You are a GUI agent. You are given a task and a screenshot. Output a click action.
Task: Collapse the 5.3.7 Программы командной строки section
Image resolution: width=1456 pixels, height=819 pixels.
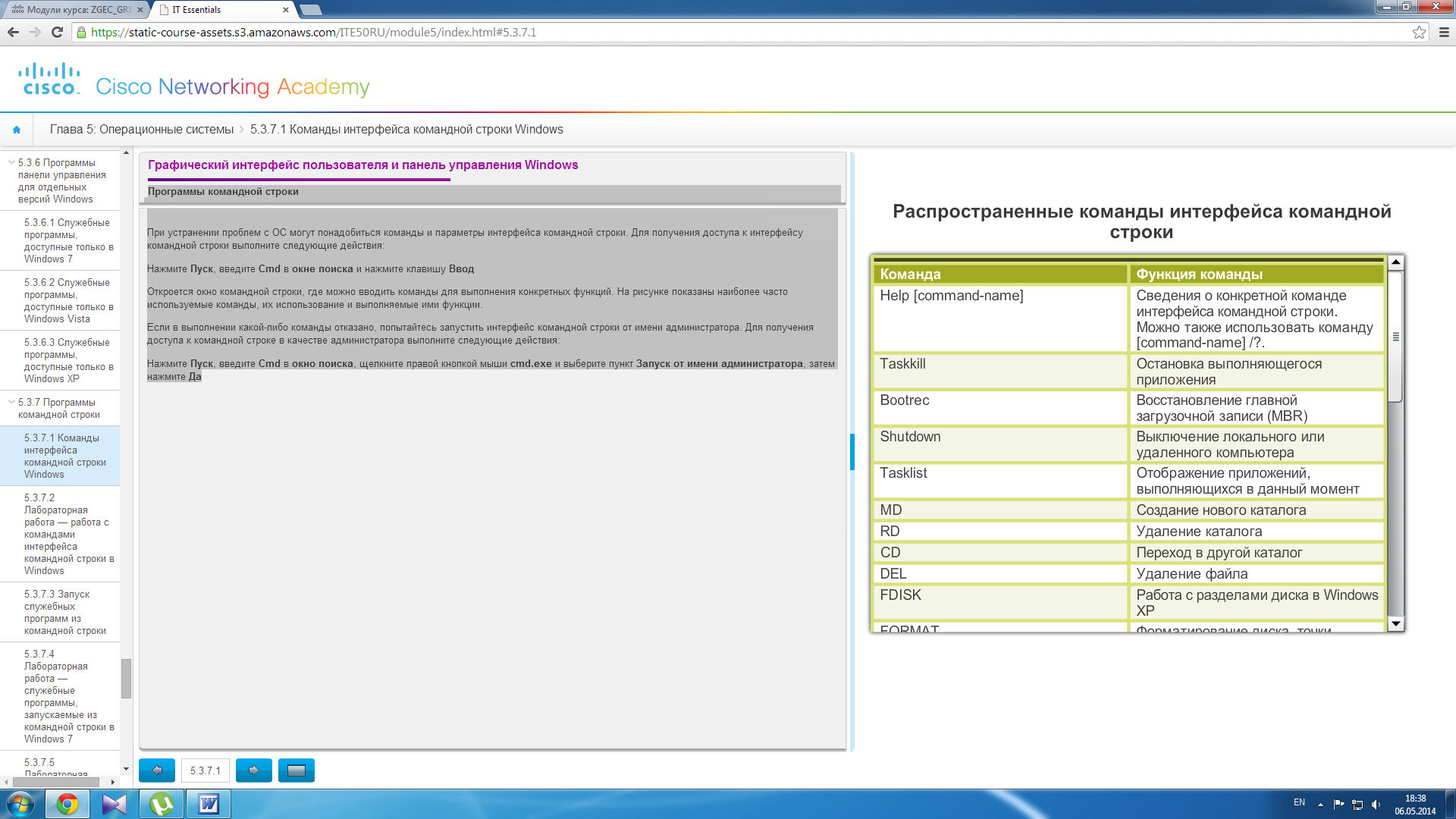(x=11, y=402)
